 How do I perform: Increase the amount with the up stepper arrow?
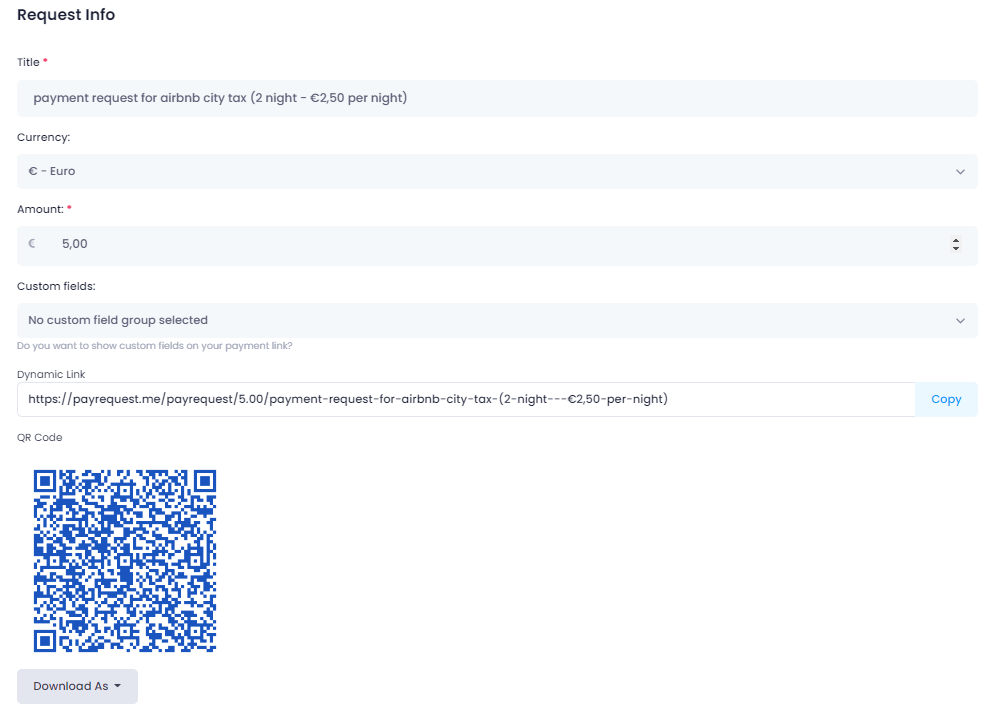[955, 240]
